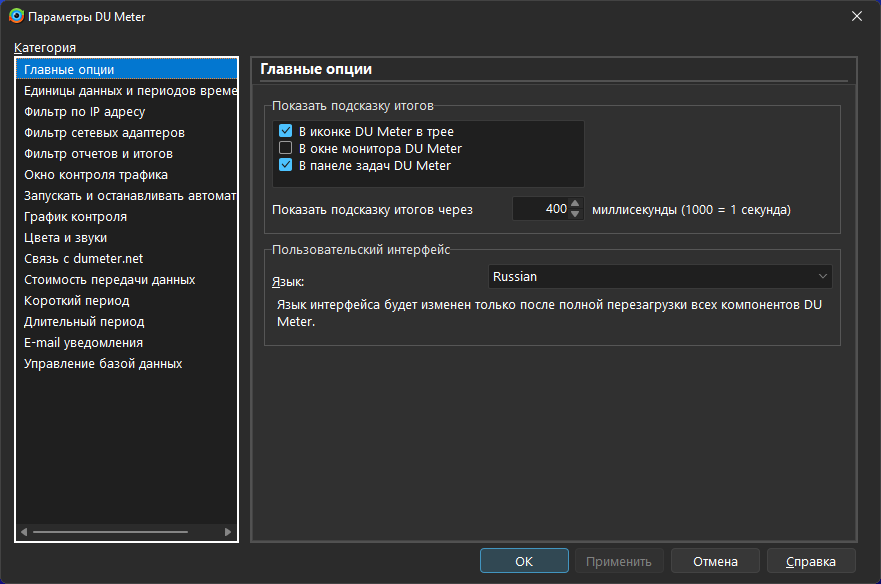Increase tooltip delay with up spinner arrow
This screenshot has height=584, width=881.
click(575, 204)
